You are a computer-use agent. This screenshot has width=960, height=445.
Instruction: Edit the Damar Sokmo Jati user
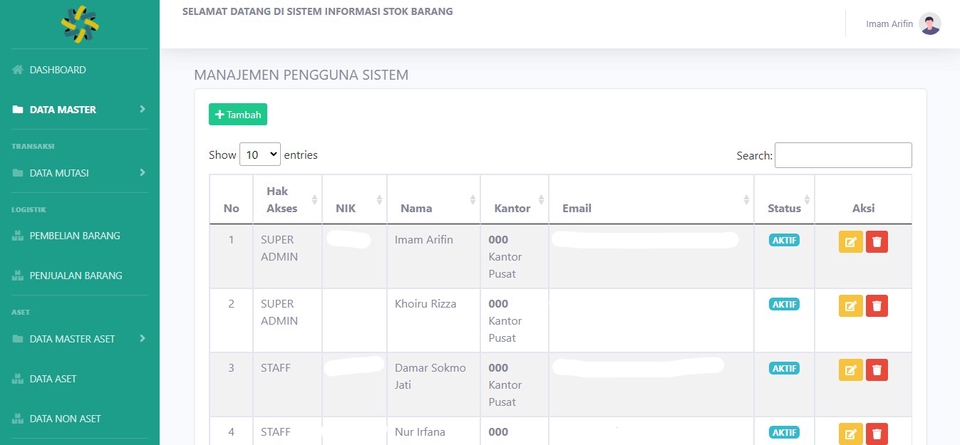(x=850, y=370)
